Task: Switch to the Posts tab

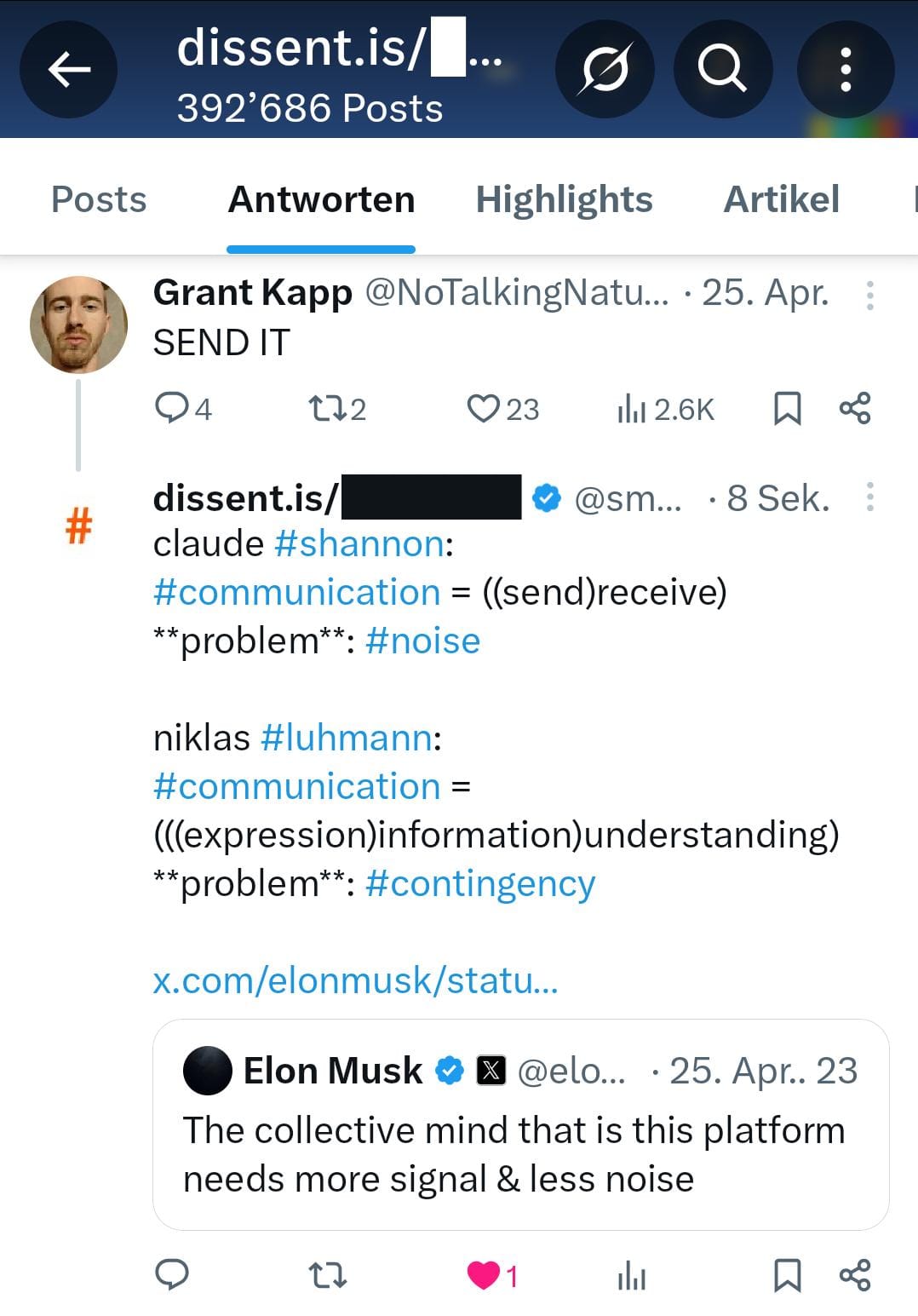Action: click(99, 200)
